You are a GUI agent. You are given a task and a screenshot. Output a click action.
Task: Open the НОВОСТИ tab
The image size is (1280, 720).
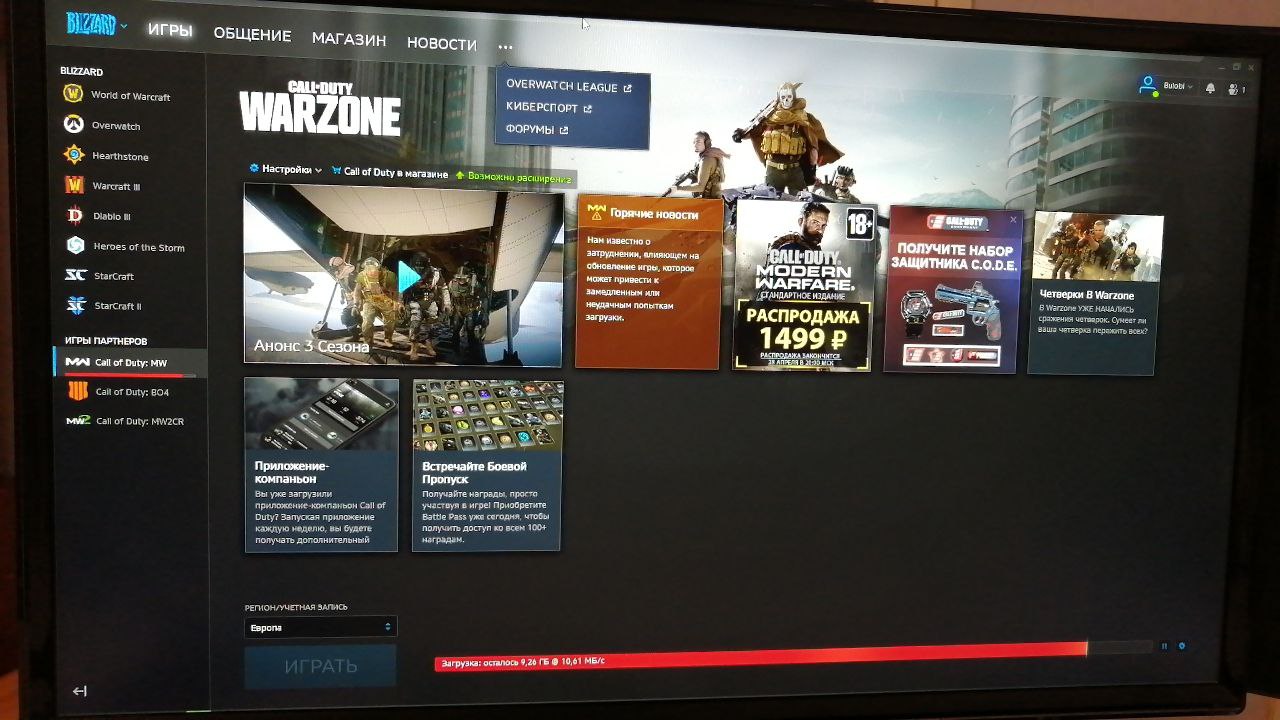[442, 44]
